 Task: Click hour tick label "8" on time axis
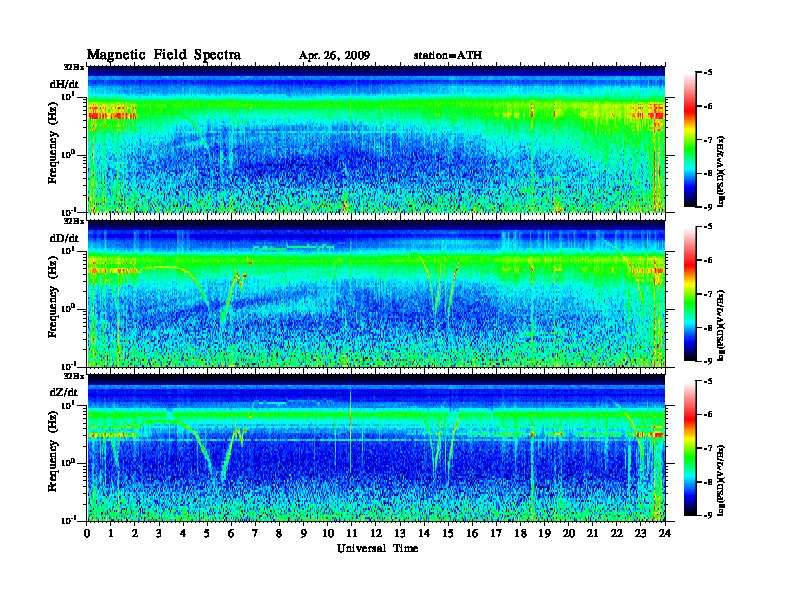(280, 534)
